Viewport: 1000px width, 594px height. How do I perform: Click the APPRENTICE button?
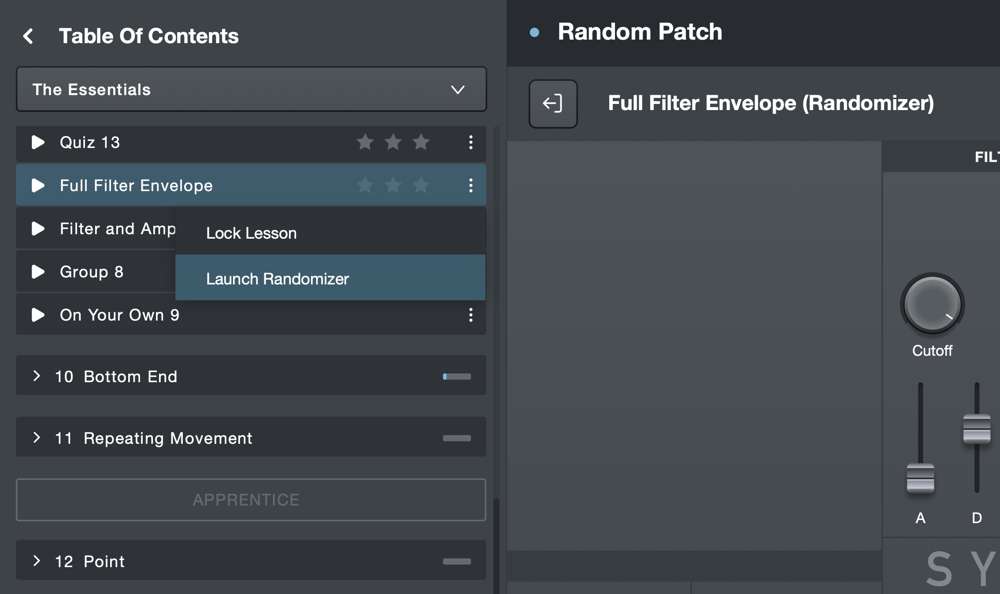(x=251, y=500)
